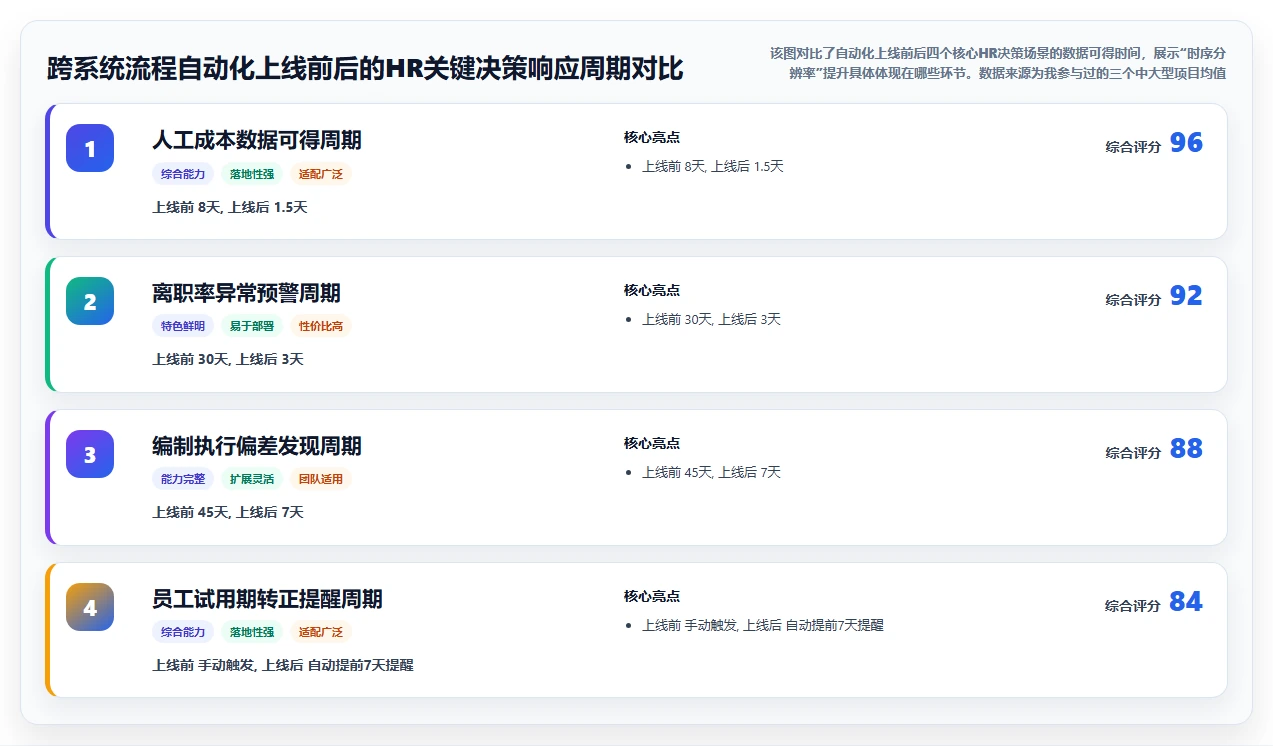
Task: Open the 编制执行偏差发现周期 card title
Action: pyautogui.click(x=257, y=446)
